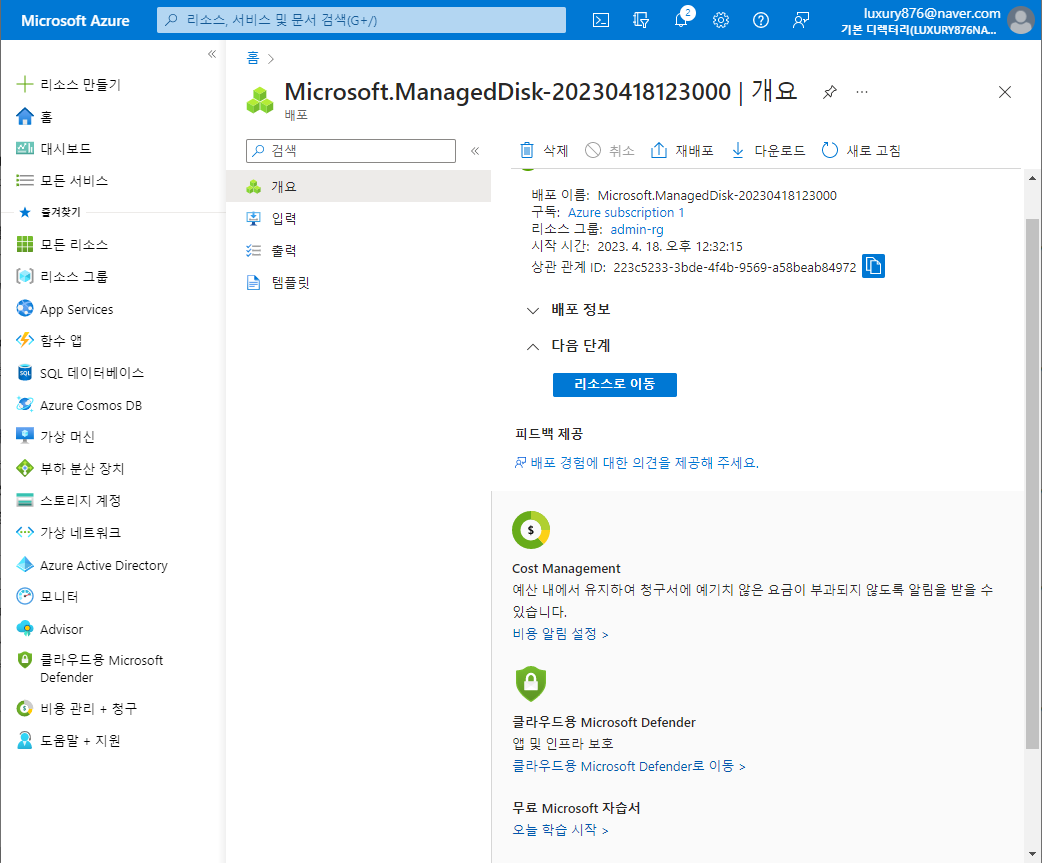The height and width of the screenshot is (863, 1042).
Task: Open 모니터 in the sidebar
Action: tap(47, 597)
